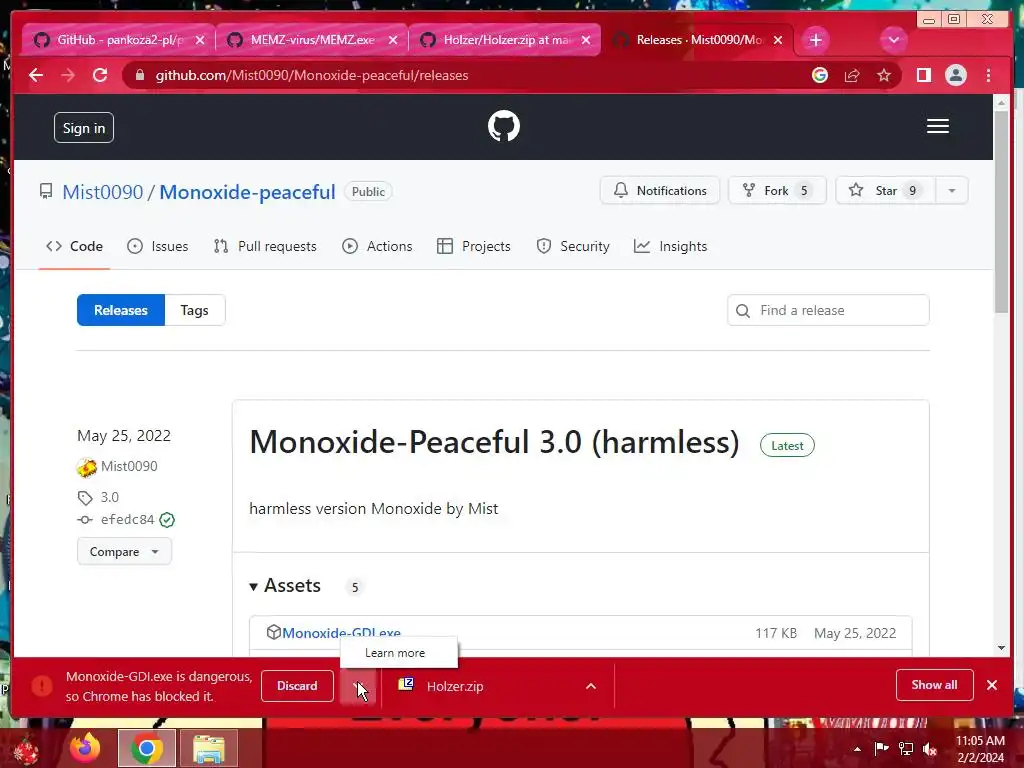Discard the blocked Monoxide-GDI.exe download

pos(297,686)
